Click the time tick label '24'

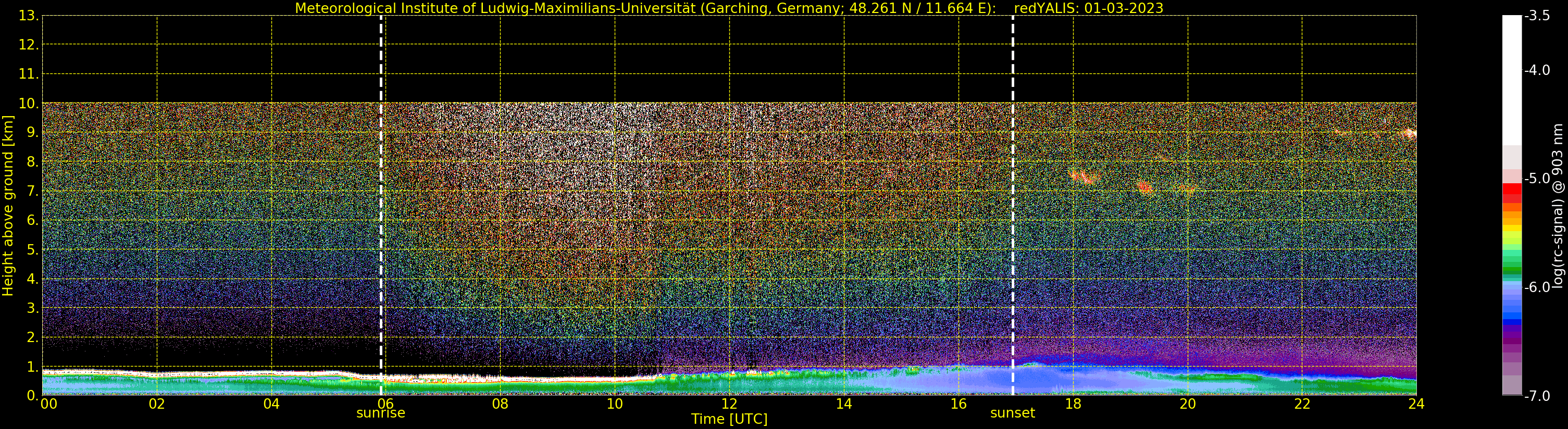(1416, 404)
